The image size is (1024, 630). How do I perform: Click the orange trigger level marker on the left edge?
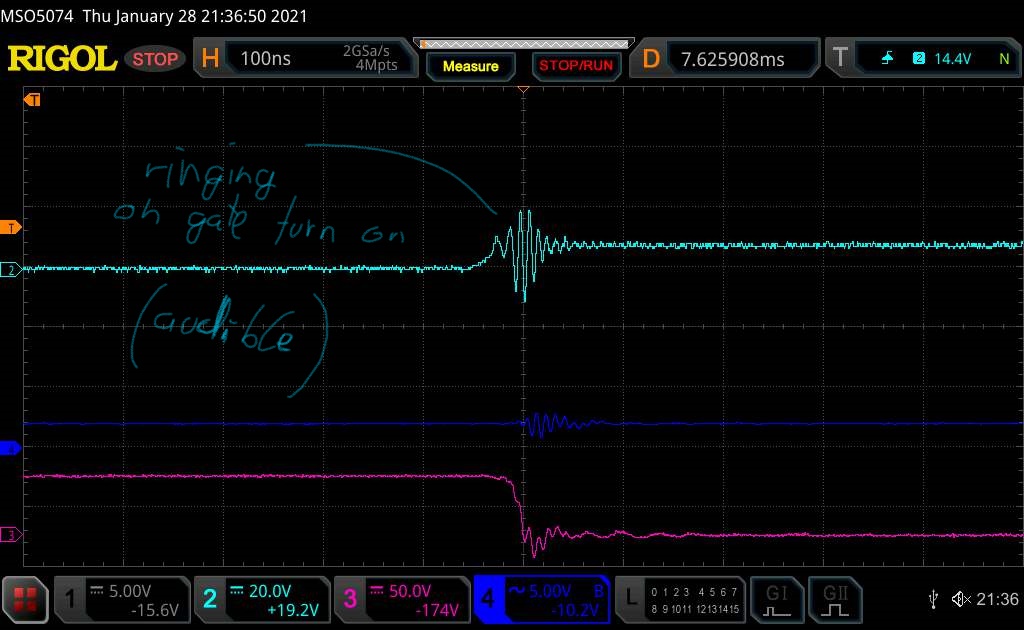[10, 227]
